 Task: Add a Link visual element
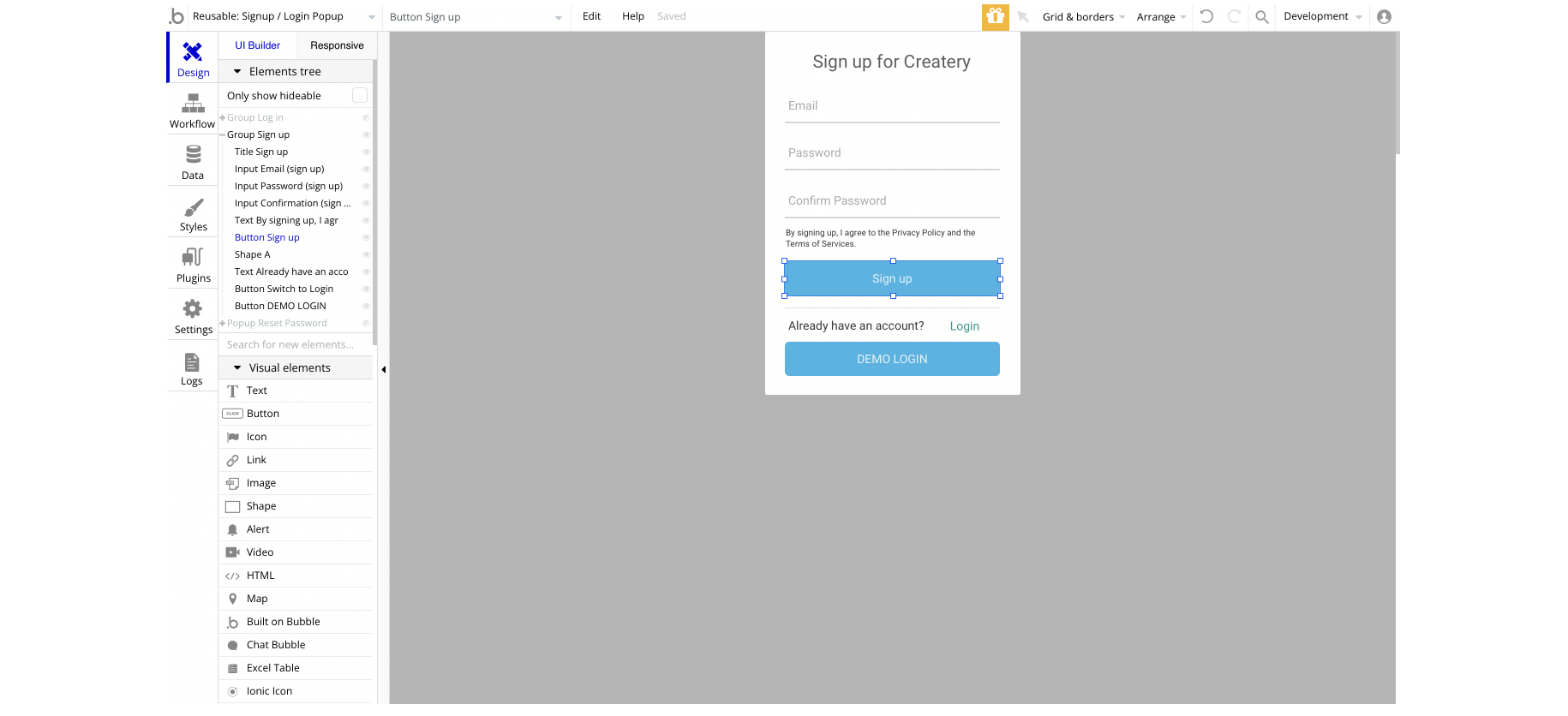point(296,460)
